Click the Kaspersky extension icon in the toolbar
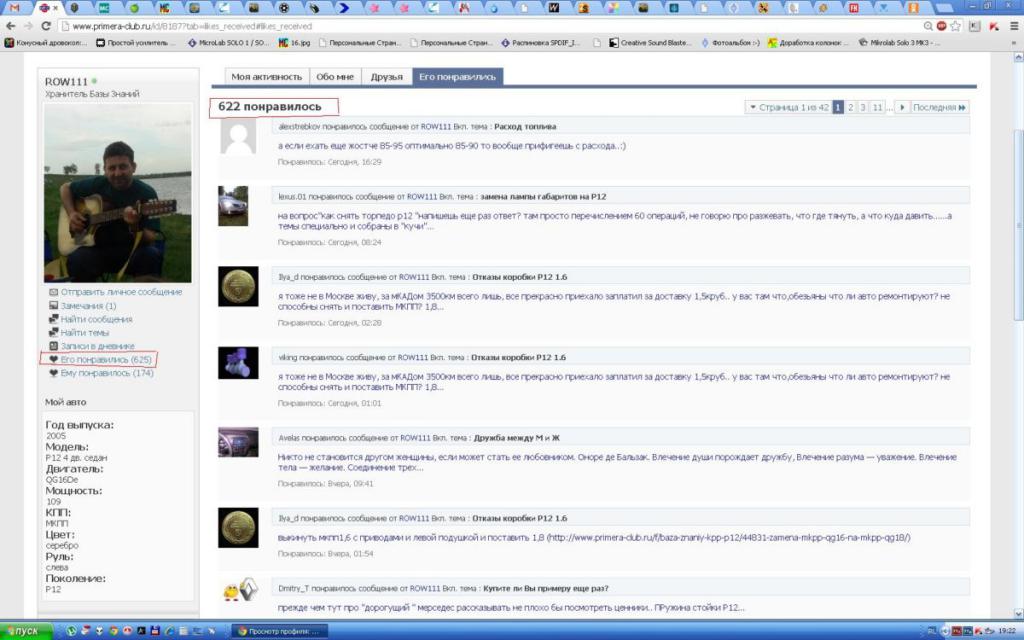 [993, 26]
